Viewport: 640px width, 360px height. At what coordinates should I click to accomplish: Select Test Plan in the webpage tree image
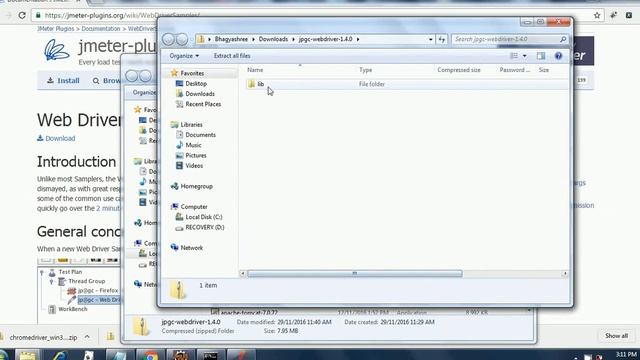70,272
